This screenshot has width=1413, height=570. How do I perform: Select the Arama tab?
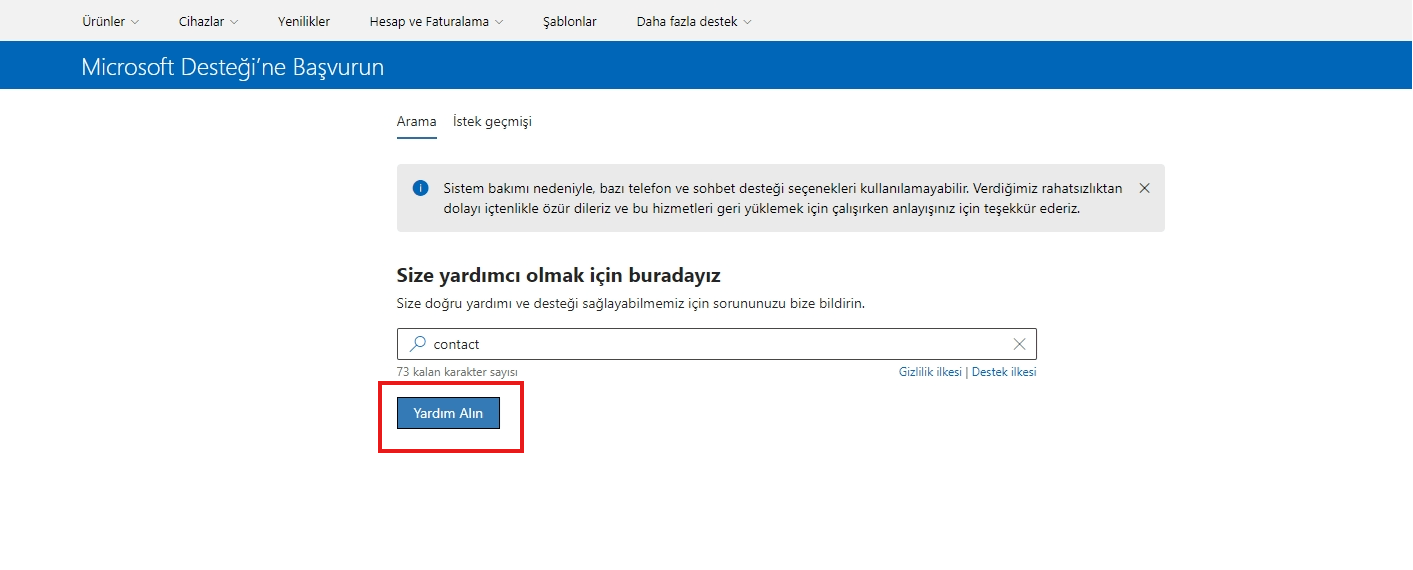[417, 122]
